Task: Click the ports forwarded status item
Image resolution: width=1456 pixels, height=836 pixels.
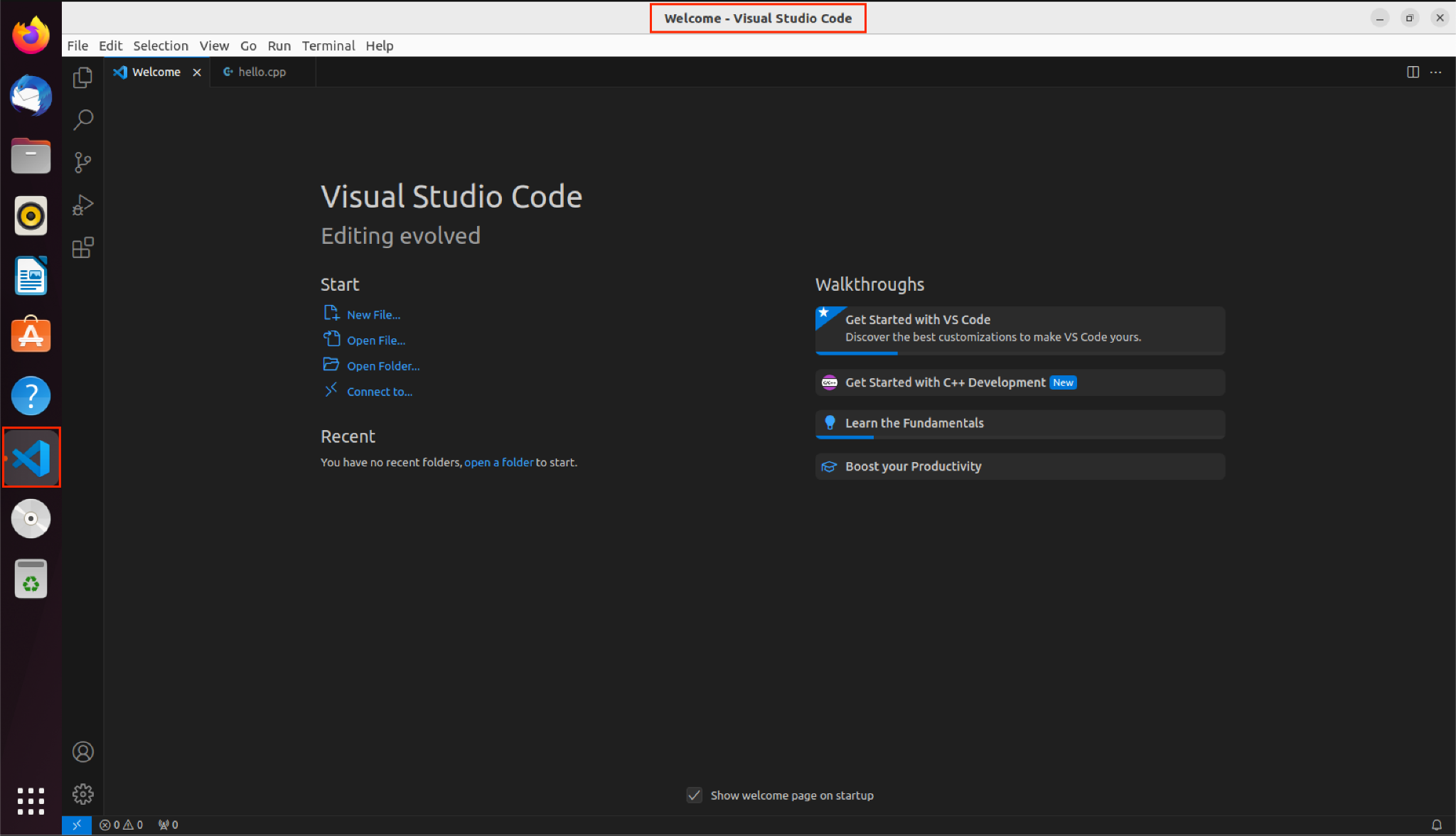Action: [x=168, y=825]
